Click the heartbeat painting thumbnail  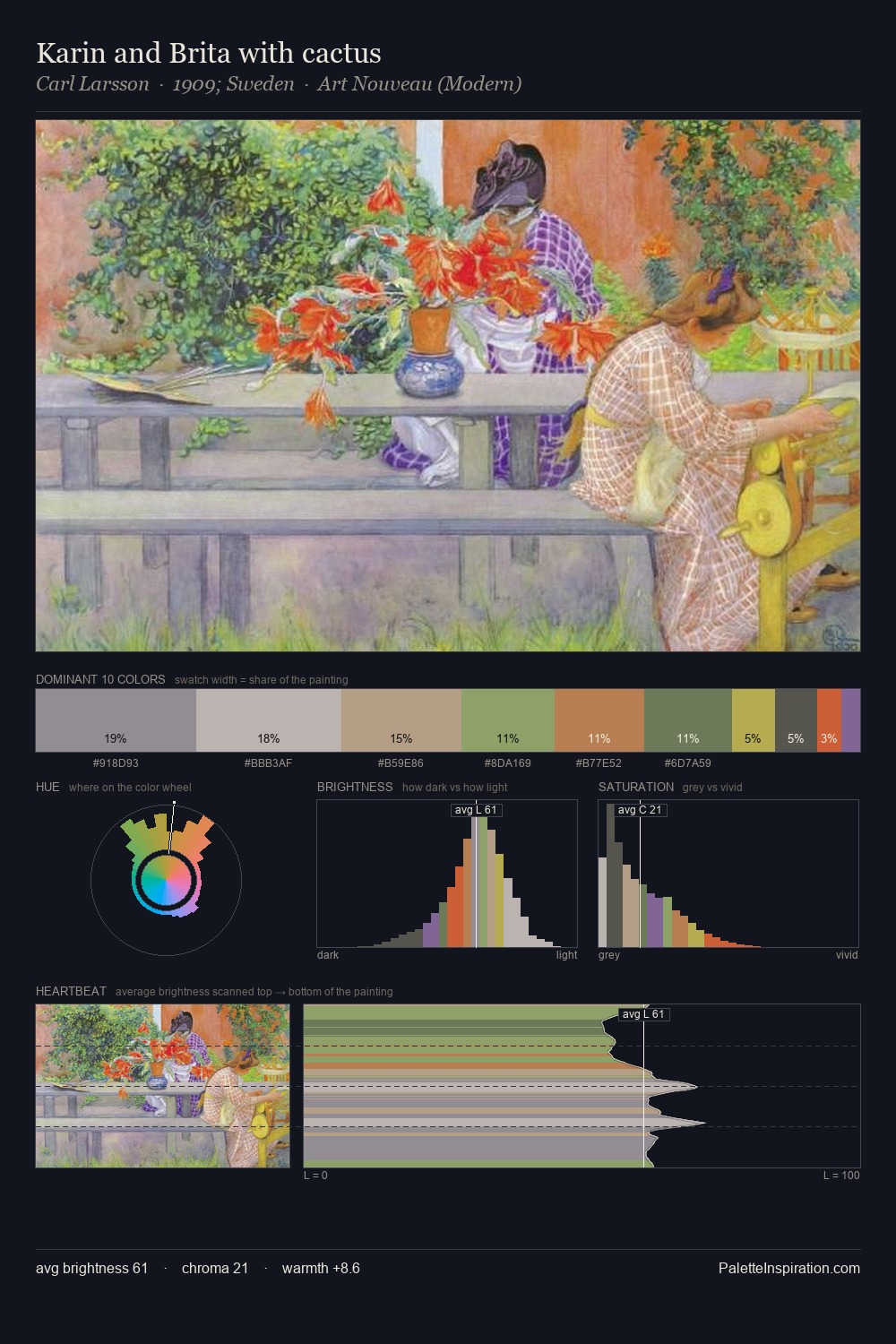(162, 1085)
